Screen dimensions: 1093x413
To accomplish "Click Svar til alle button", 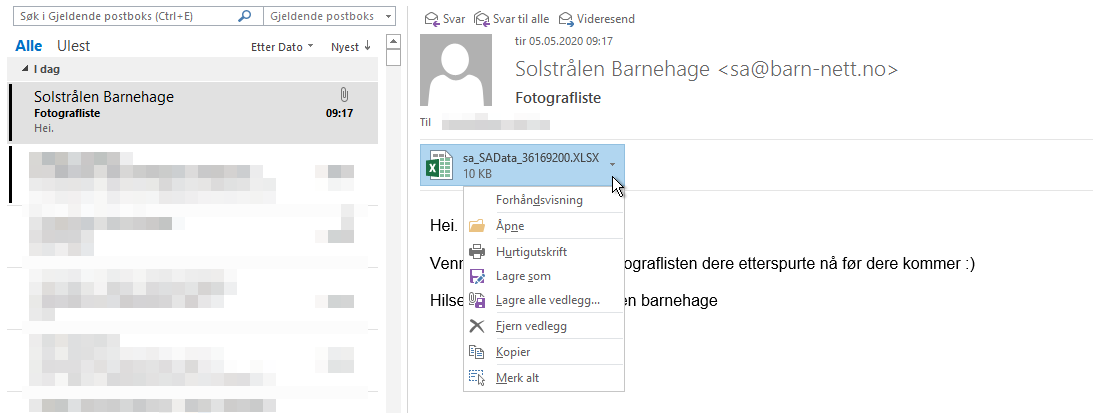I will coord(511,19).
